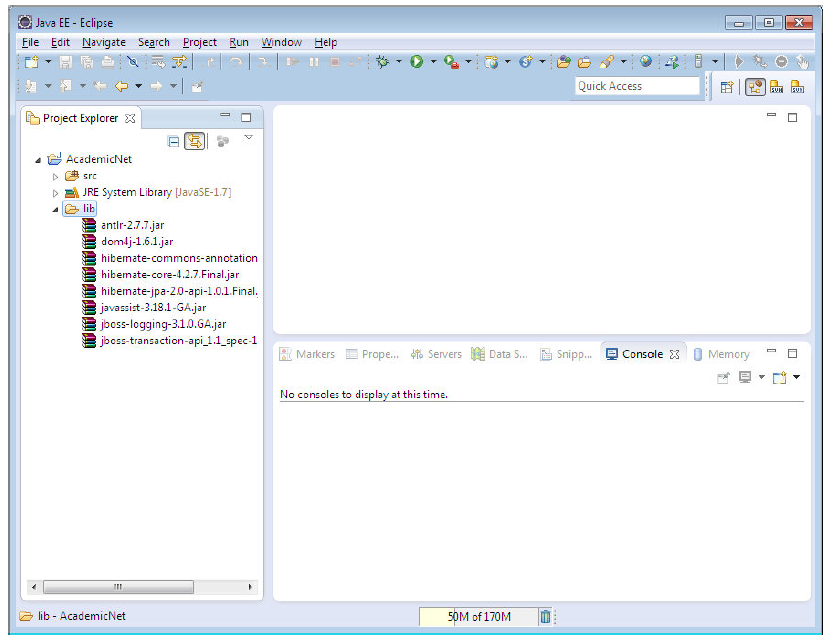Click the Quick Access field

coord(637,86)
